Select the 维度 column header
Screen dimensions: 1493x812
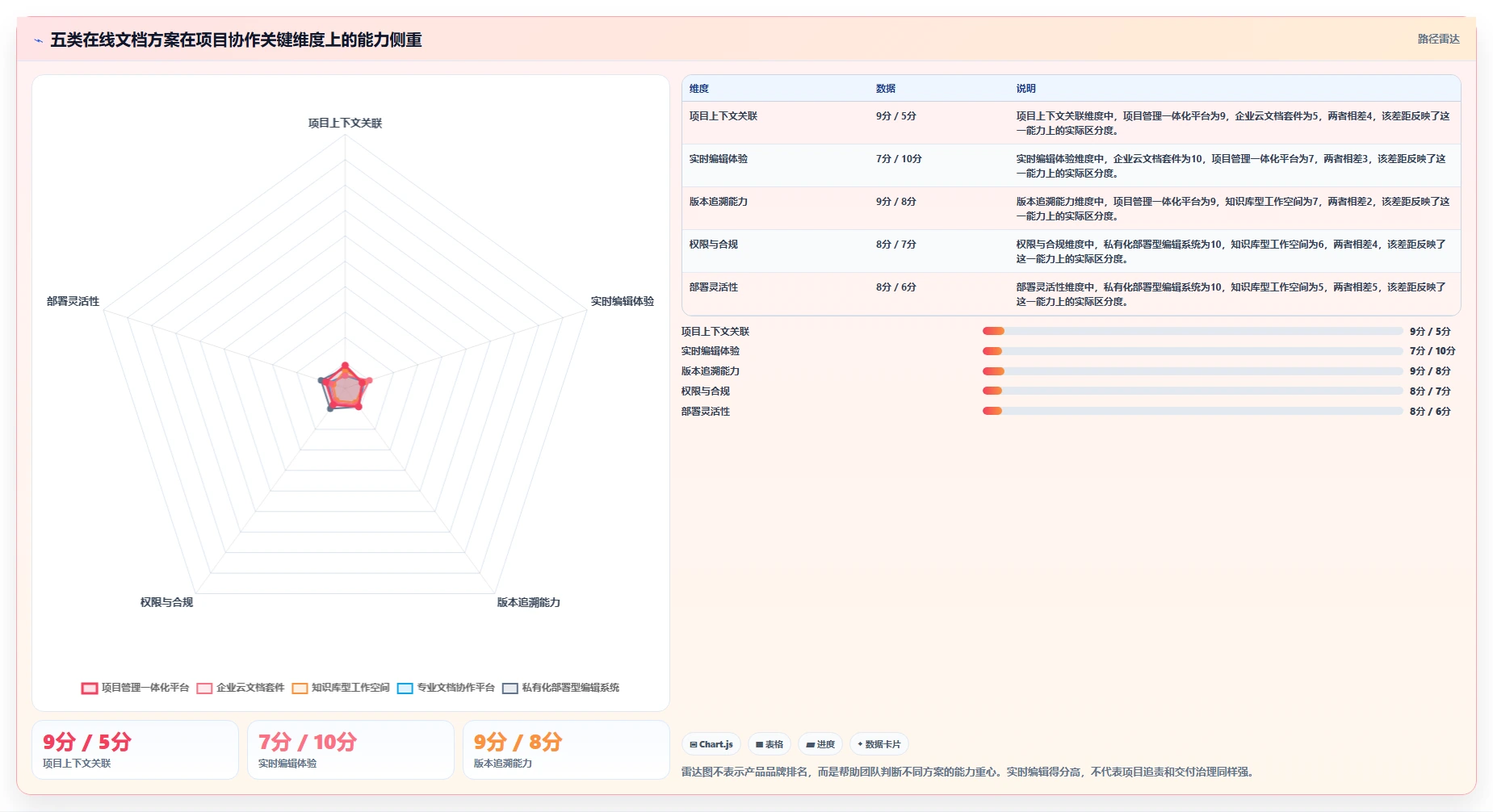tap(699, 89)
